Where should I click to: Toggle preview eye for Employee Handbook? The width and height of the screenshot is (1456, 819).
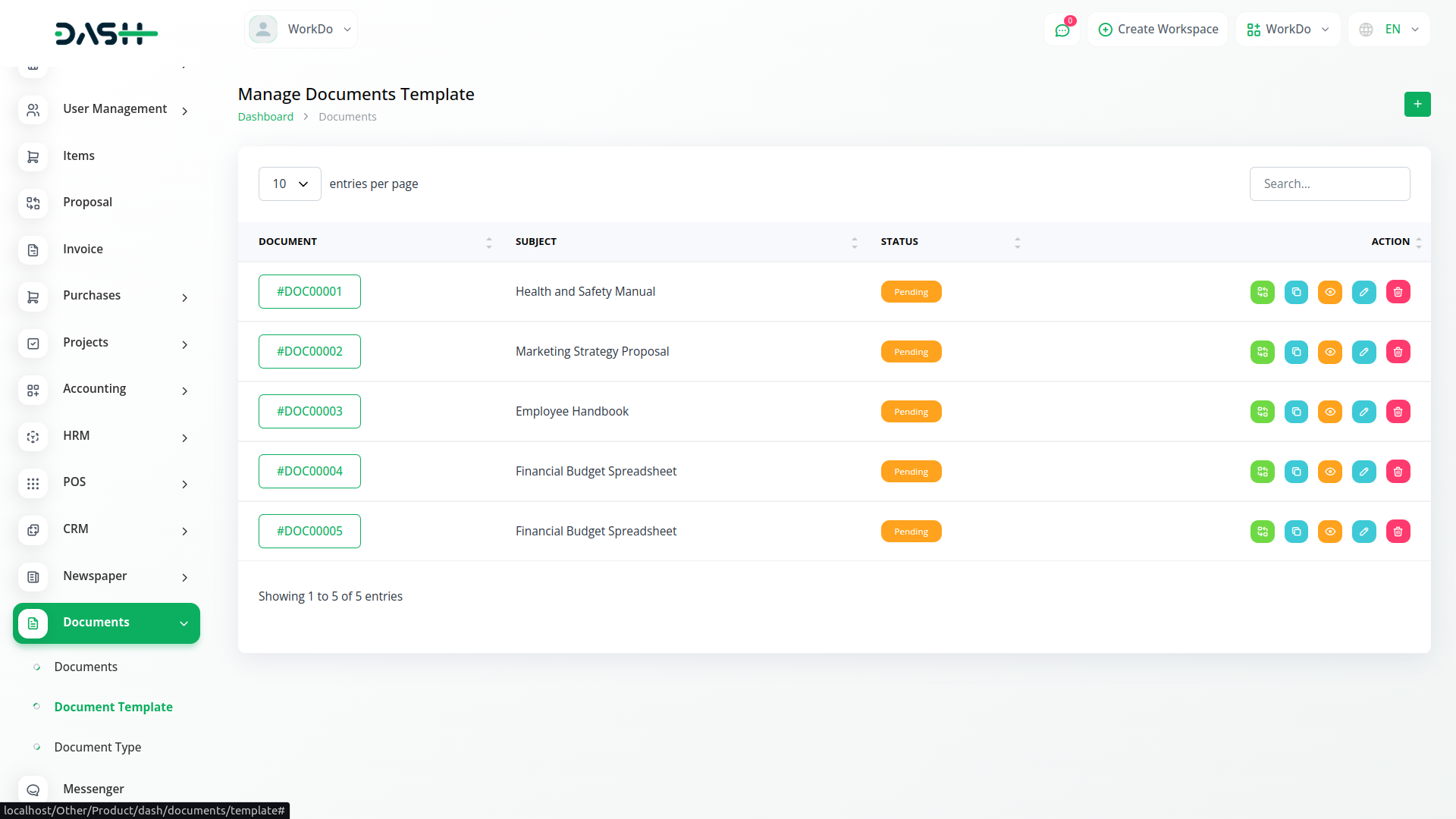[x=1329, y=411]
